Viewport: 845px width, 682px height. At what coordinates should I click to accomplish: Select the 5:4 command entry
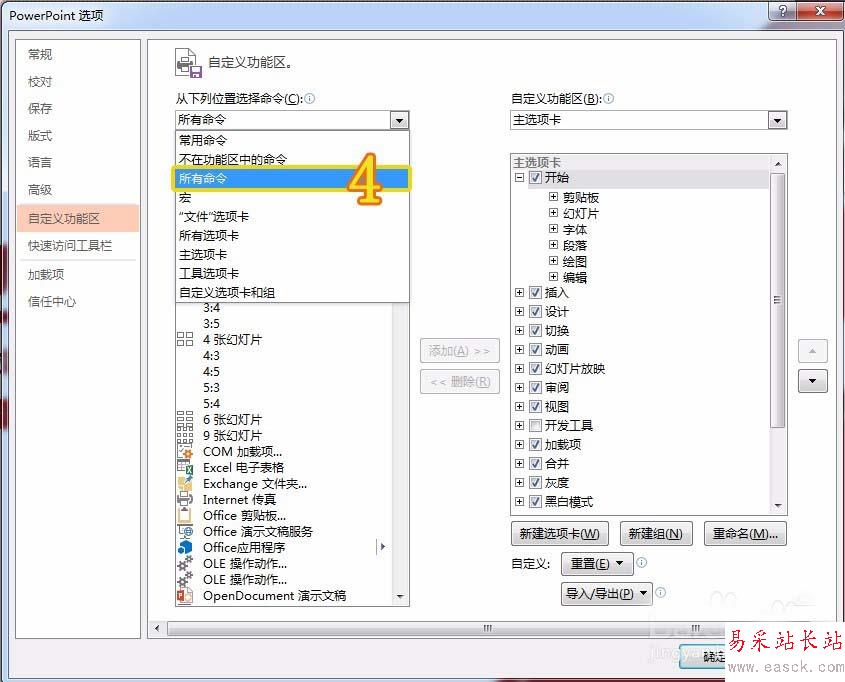coord(211,403)
